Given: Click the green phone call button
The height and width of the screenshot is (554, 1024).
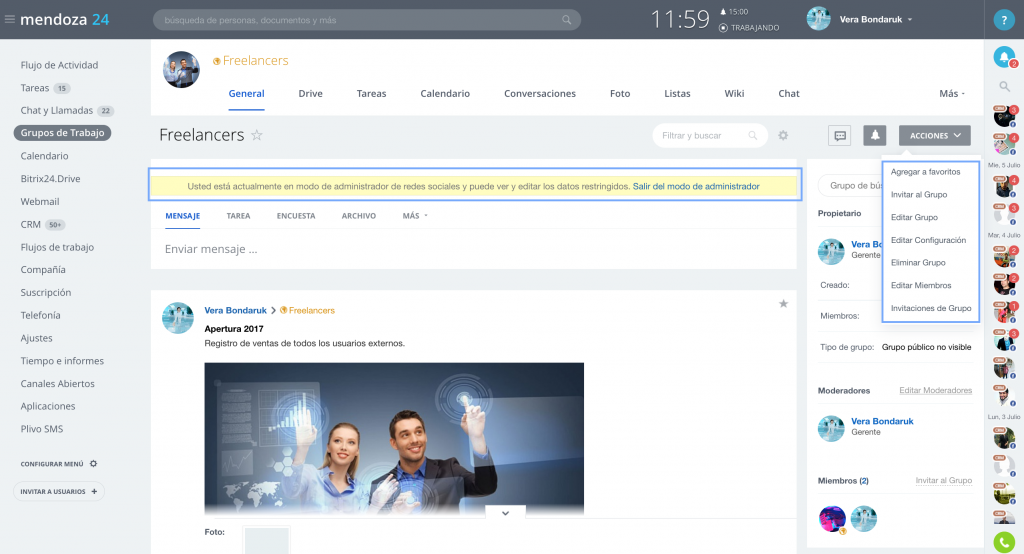Looking at the screenshot, I should [1004, 542].
